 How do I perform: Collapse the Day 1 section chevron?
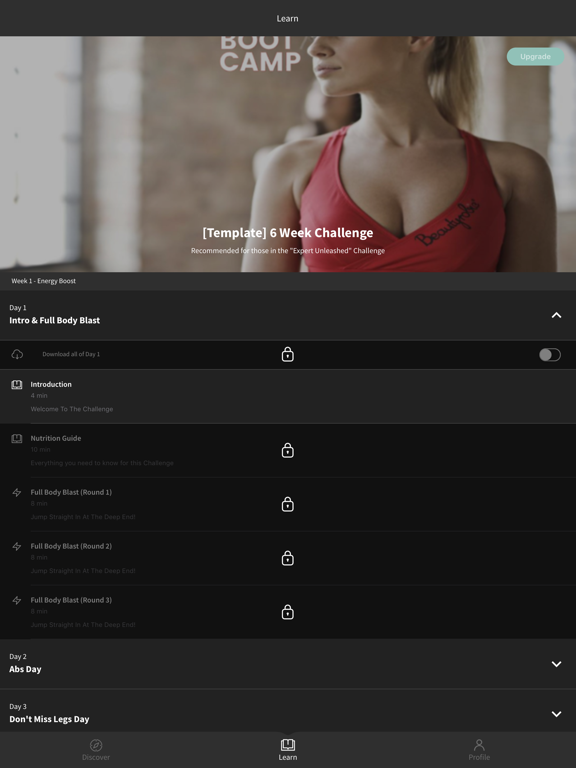pos(556,315)
